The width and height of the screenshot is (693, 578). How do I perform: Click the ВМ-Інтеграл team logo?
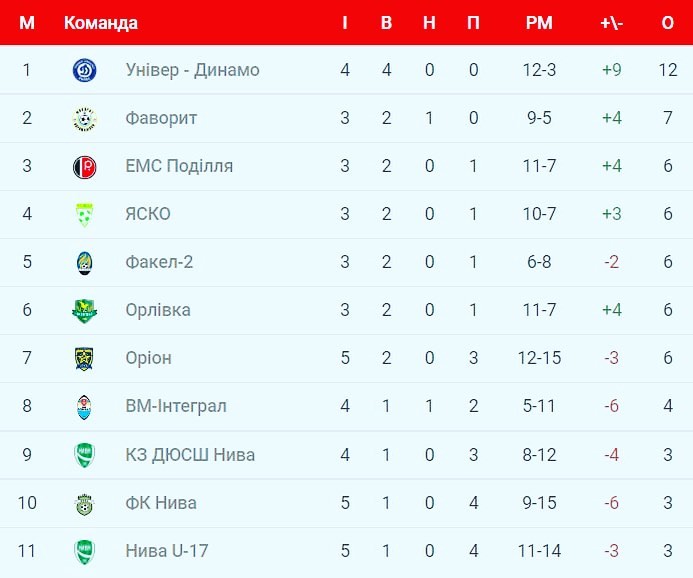[x=84, y=406]
